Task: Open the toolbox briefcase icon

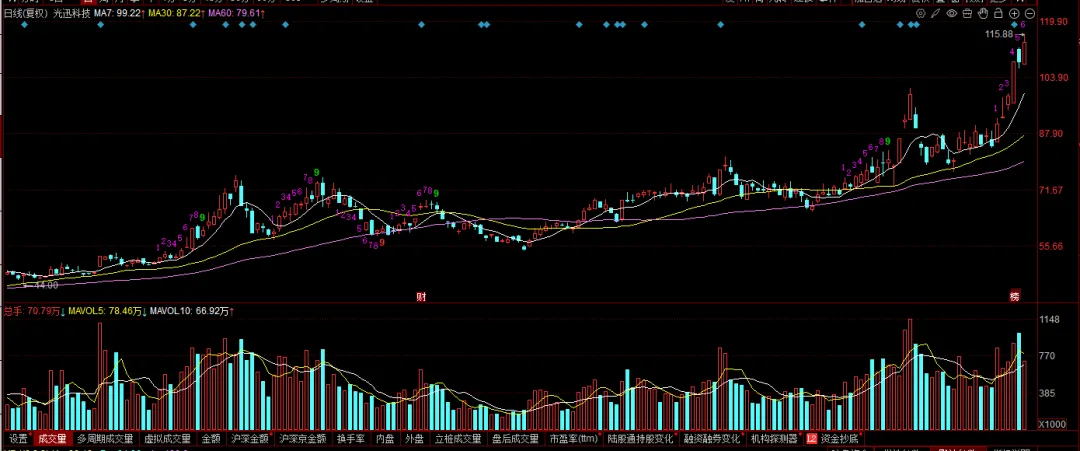Action: (967, 13)
